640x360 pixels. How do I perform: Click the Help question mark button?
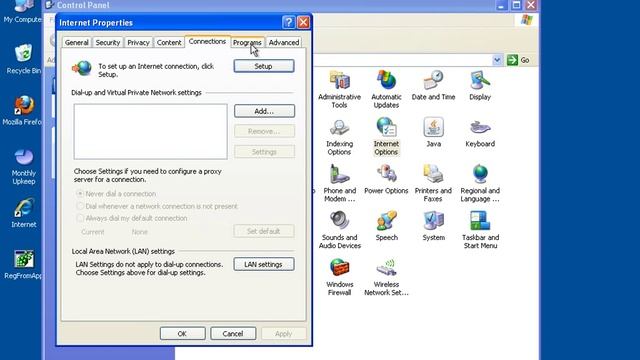tap(288, 22)
